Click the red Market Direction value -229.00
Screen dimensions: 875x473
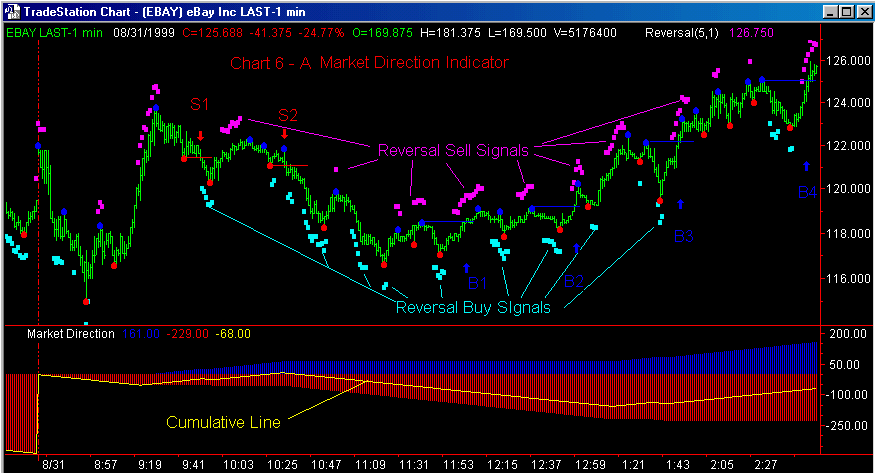tap(188, 334)
